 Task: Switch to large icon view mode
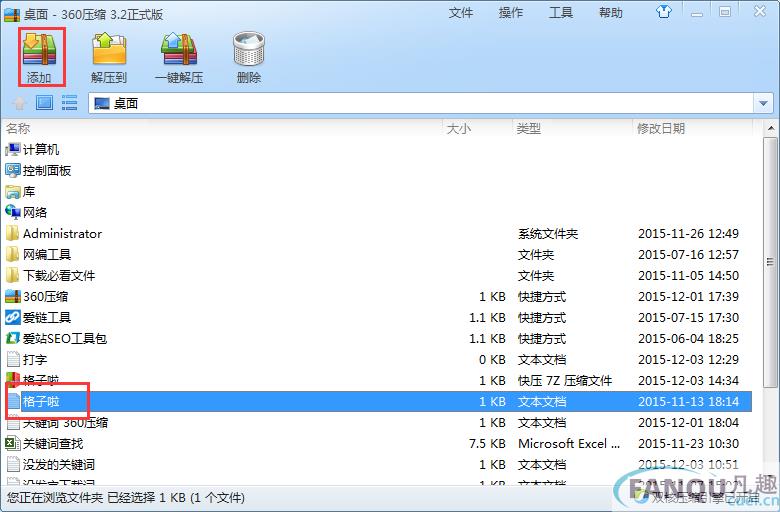(44, 103)
